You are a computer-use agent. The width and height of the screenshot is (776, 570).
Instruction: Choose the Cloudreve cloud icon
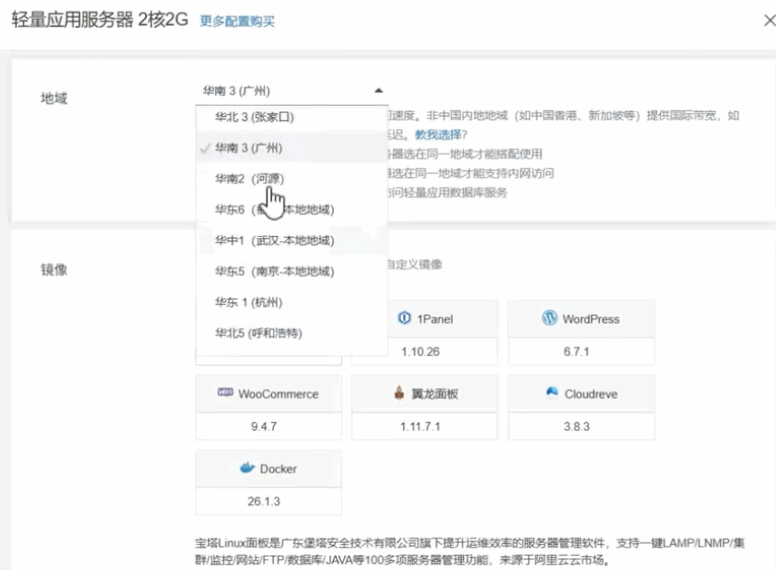(551, 394)
